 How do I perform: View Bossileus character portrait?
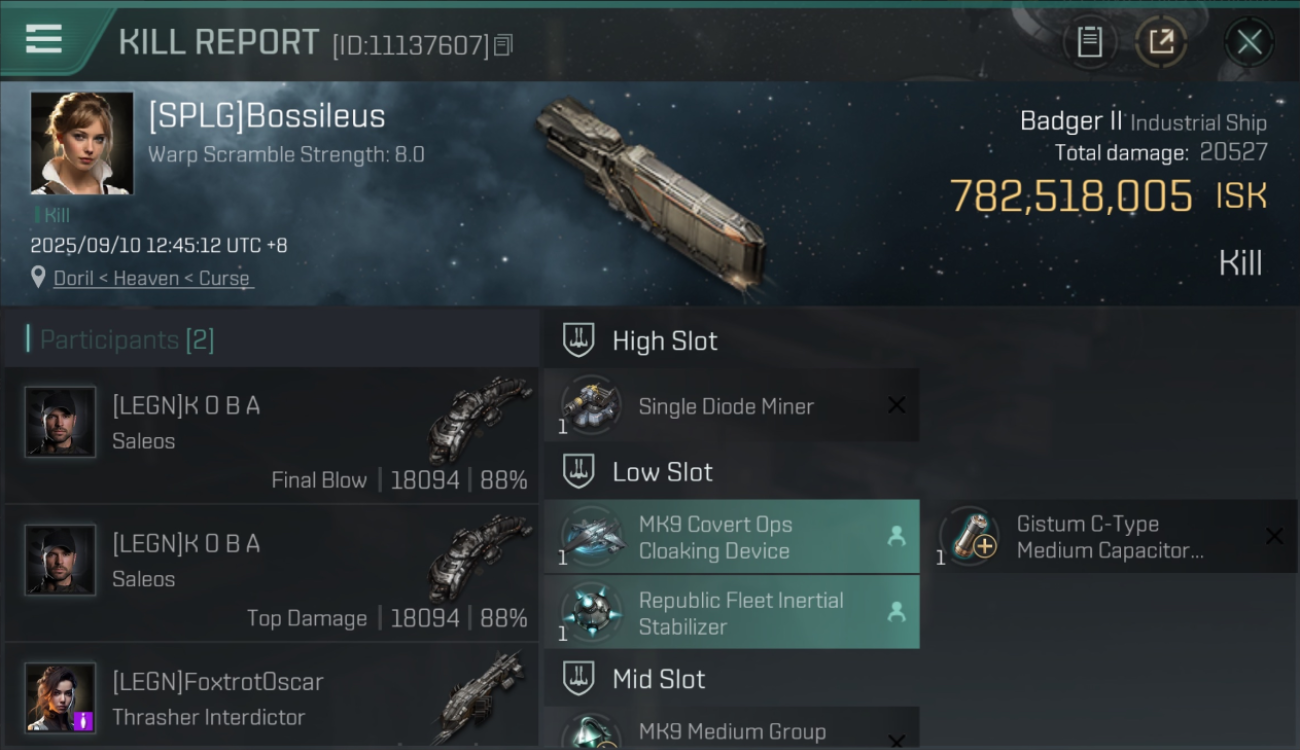coord(82,143)
